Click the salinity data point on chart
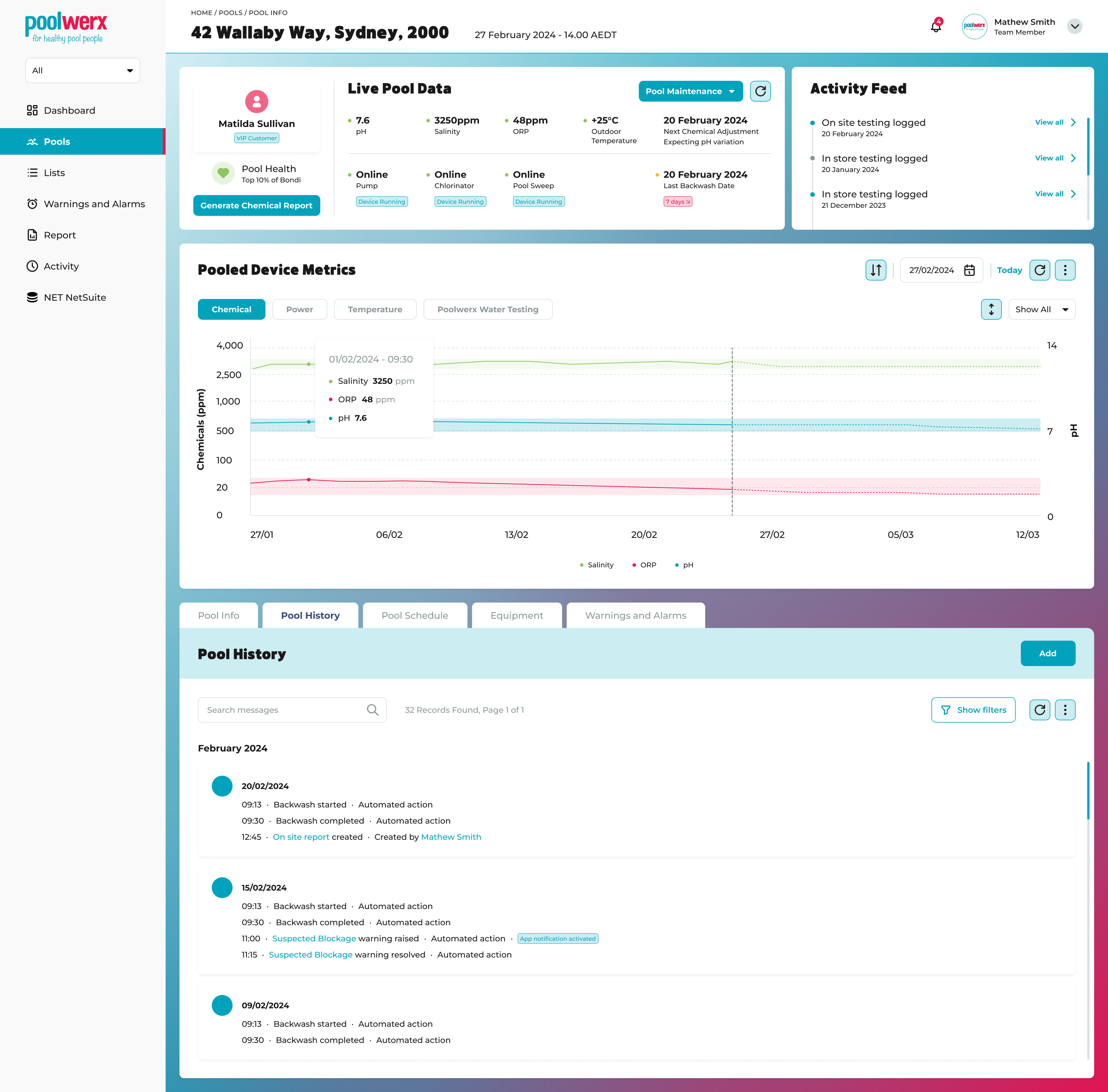 (x=309, y=364)
